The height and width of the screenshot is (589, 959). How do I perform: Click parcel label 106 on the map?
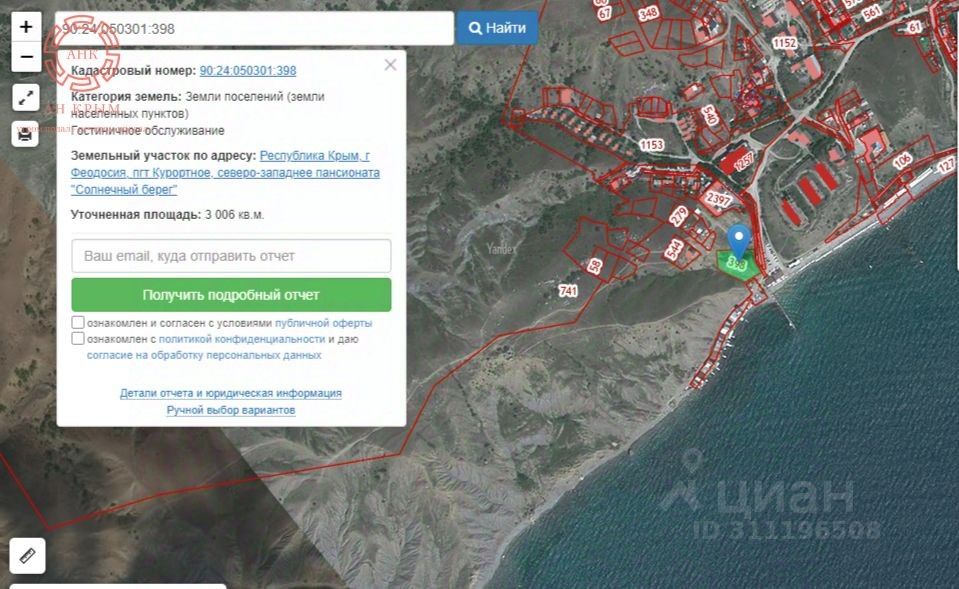pos(902,161)
